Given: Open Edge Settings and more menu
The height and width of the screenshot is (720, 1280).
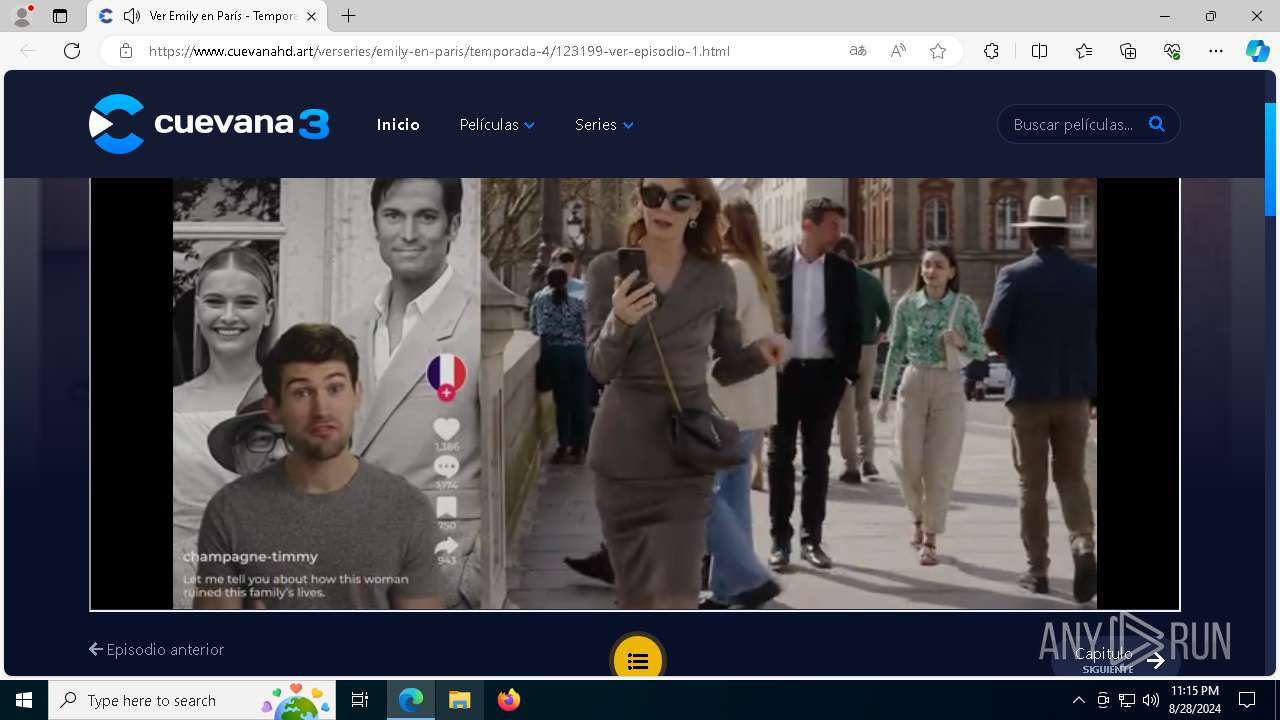Looking at the screenshot, I should pyautogui.click(x=1216, y=51).
